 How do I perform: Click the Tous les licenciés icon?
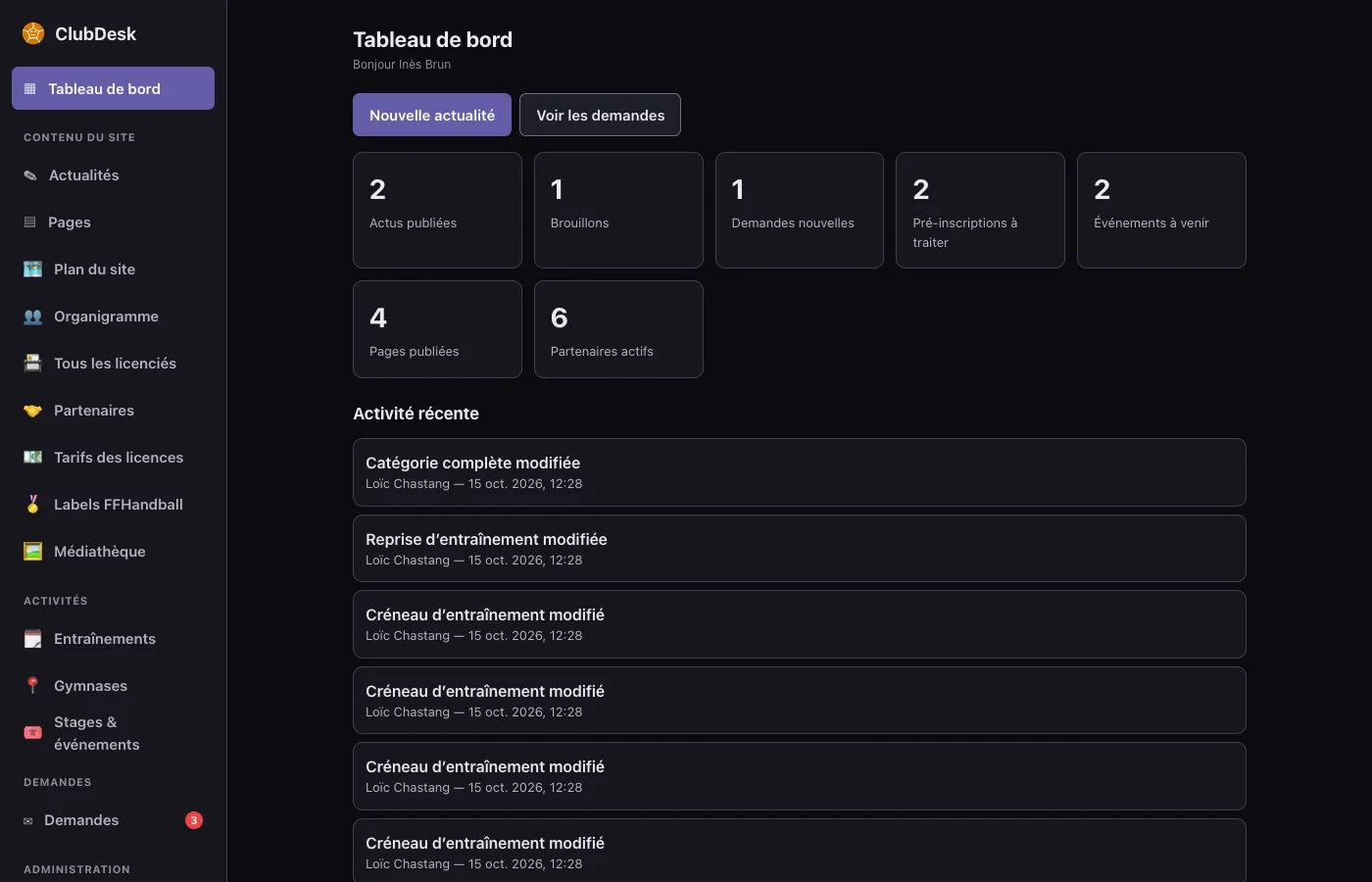(32, 364)
